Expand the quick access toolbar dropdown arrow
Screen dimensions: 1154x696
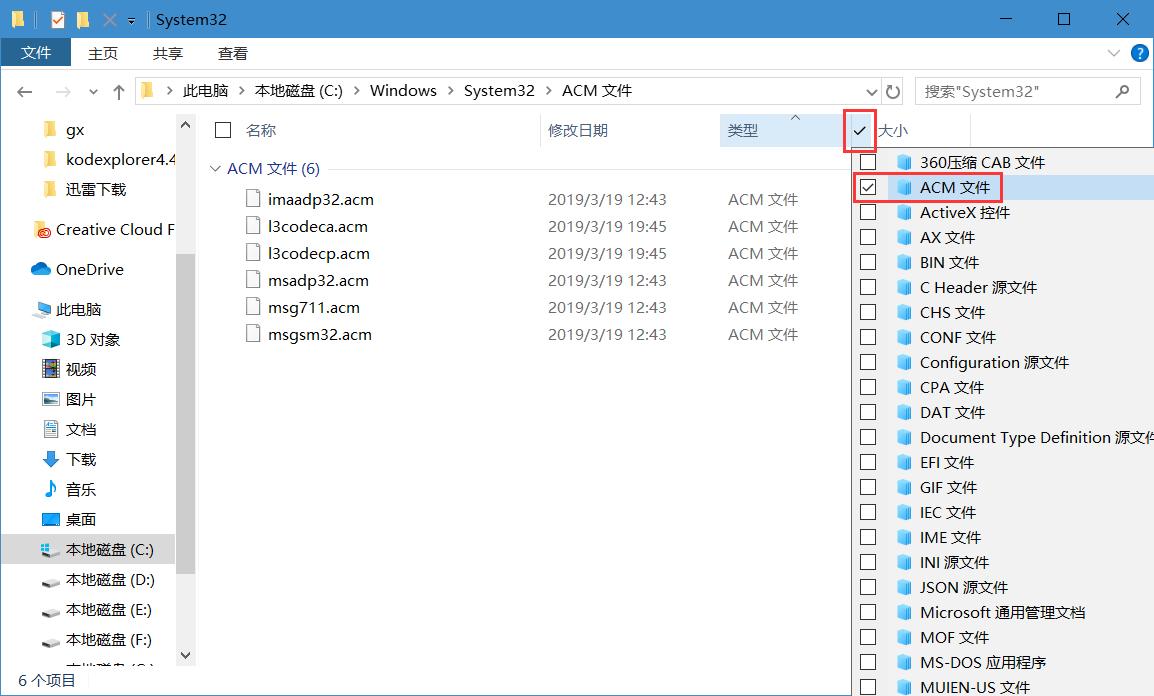coord(131,19)
